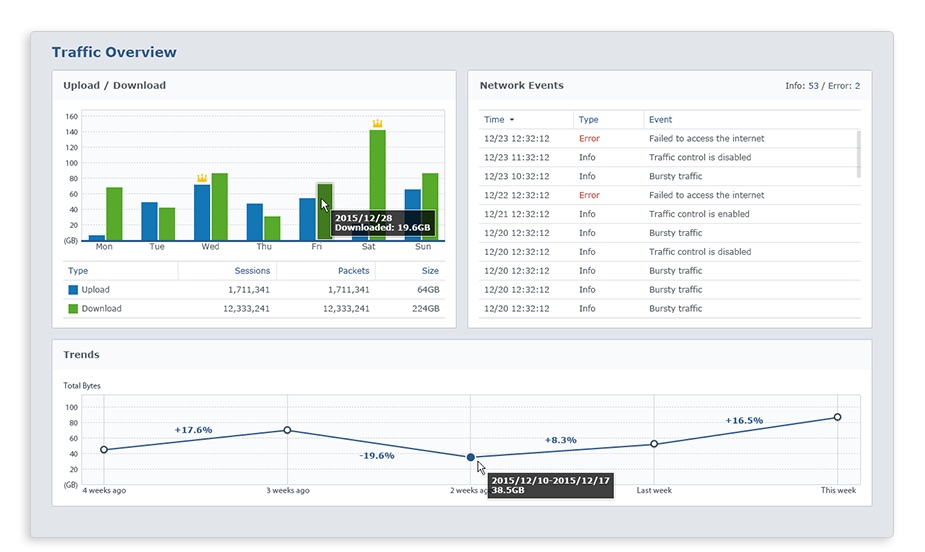The image size is (925, 552).
Task: Click the 12/23 12:32:12 Error event row
Action: (x=668, y=139)
